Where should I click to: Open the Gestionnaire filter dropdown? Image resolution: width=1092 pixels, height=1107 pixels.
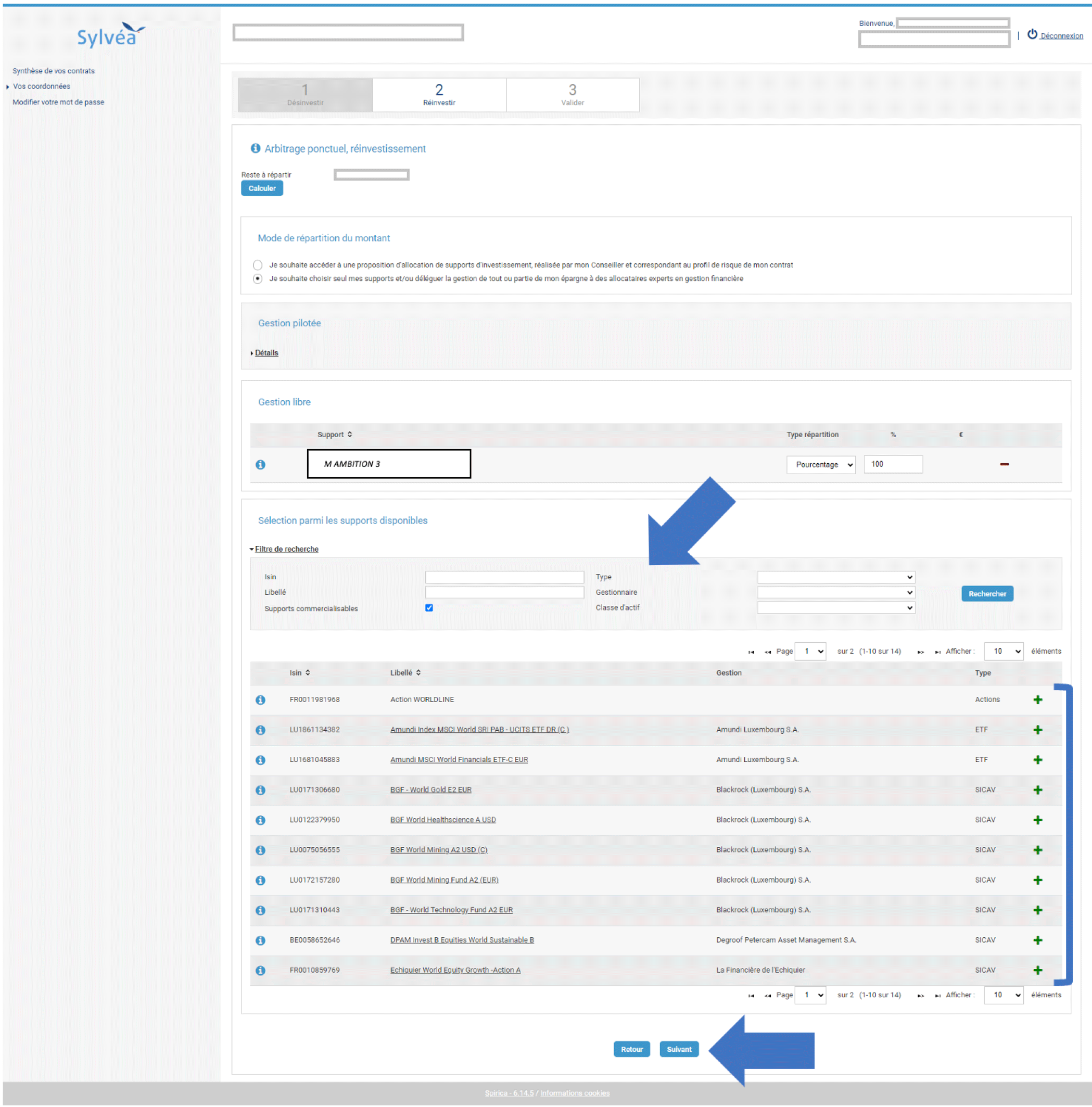click(x=836, y=592)
